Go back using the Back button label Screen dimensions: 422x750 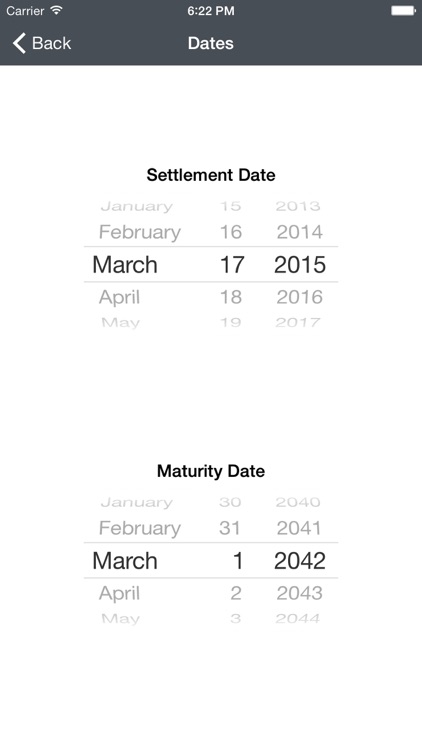[51, 44]
